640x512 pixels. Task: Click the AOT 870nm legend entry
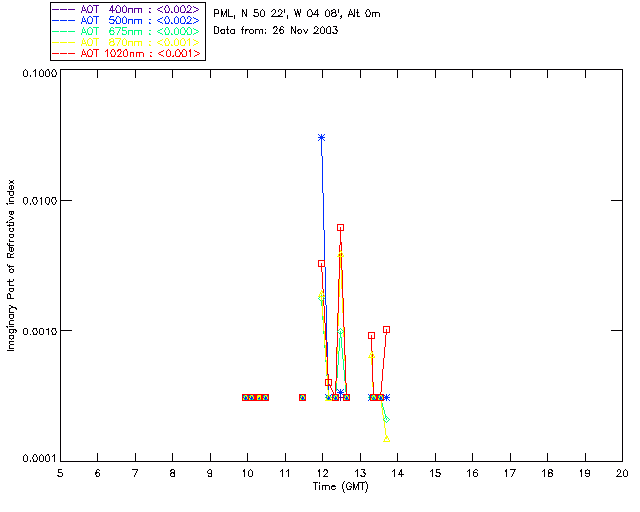pos(126,42)
